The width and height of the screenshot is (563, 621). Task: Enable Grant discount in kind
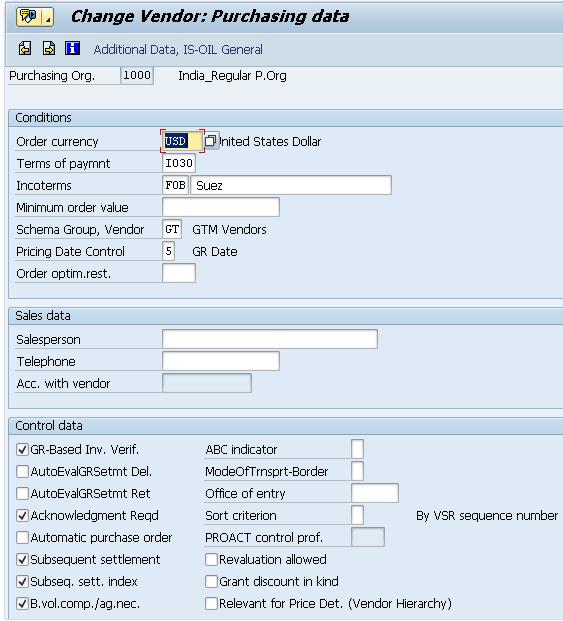pyautogui.click(x=211, y=581)
